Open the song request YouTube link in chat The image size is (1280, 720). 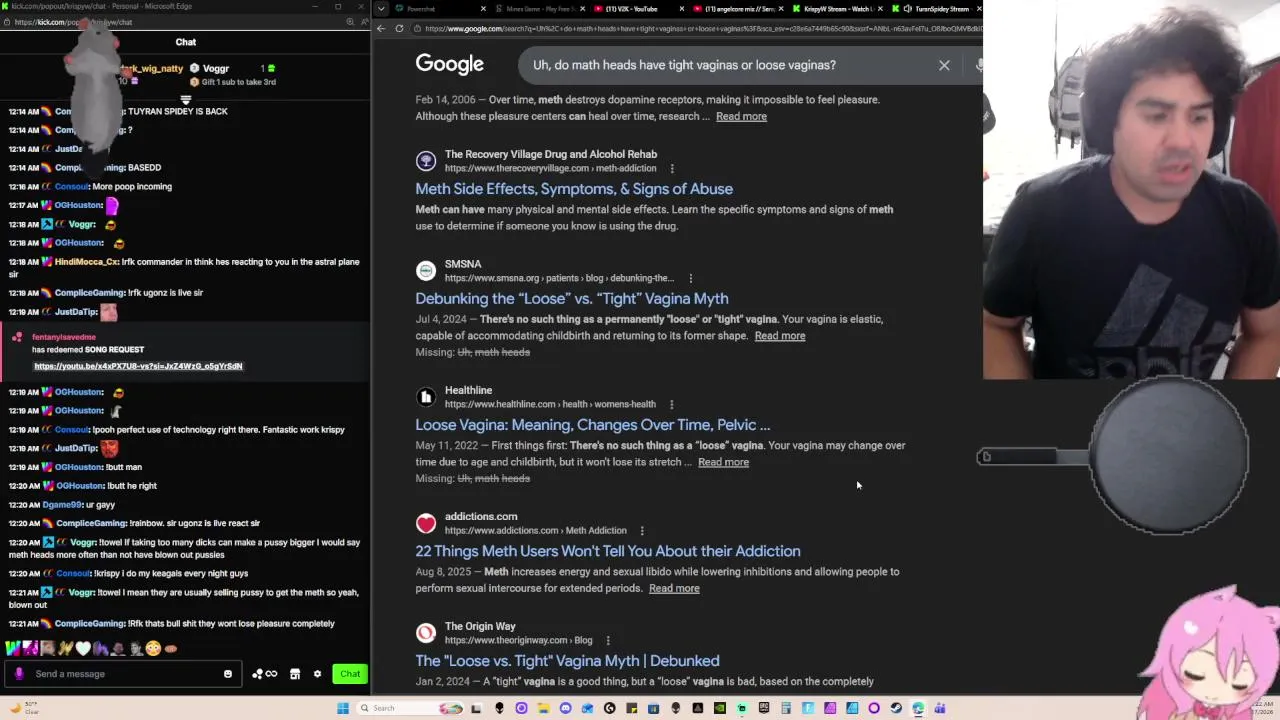point(138,366)
